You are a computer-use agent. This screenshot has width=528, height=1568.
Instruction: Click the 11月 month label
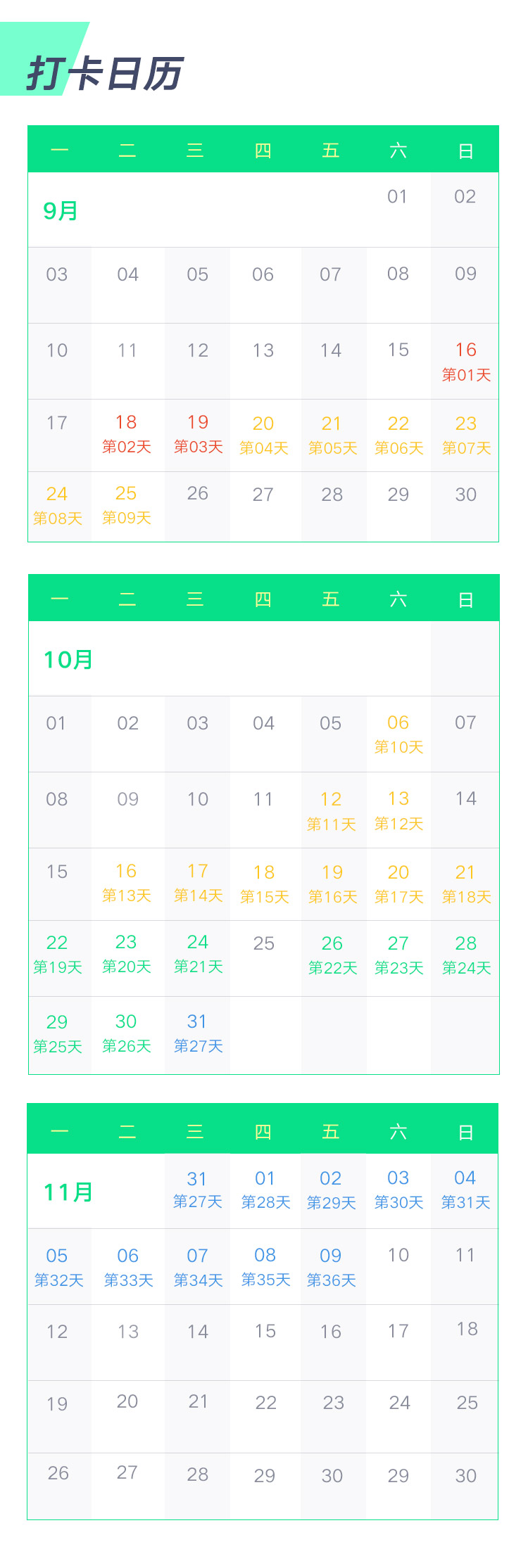pyautogui.click(x=68, y=1192)
